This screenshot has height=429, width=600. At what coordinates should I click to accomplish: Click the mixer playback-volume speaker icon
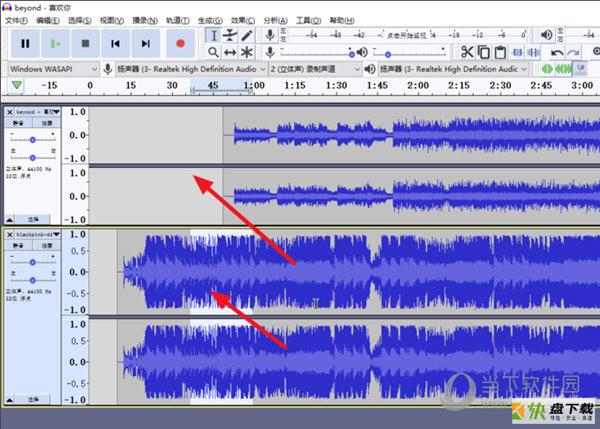point(362,52)
